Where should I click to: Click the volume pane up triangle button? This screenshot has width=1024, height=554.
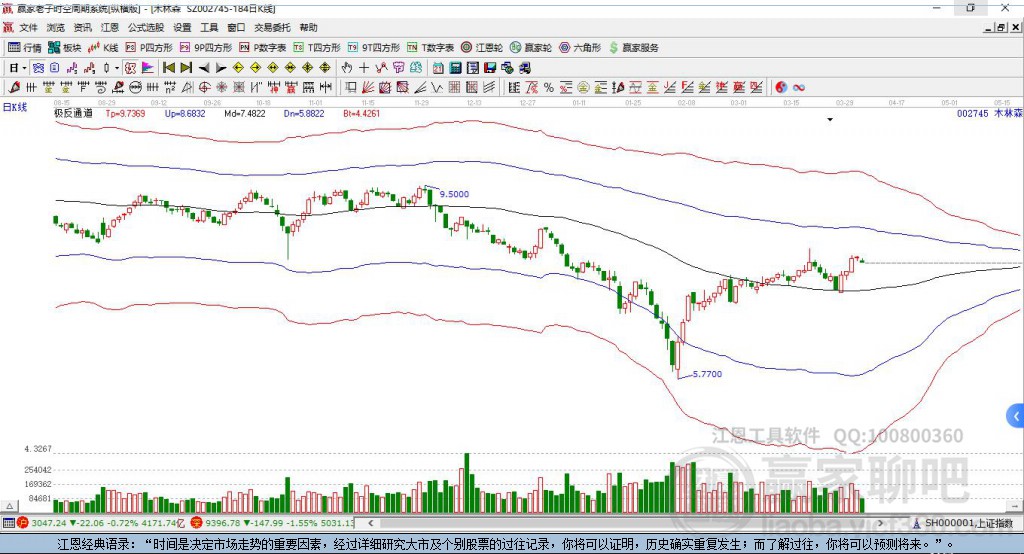pyautogui.click(x=9, y=506)
